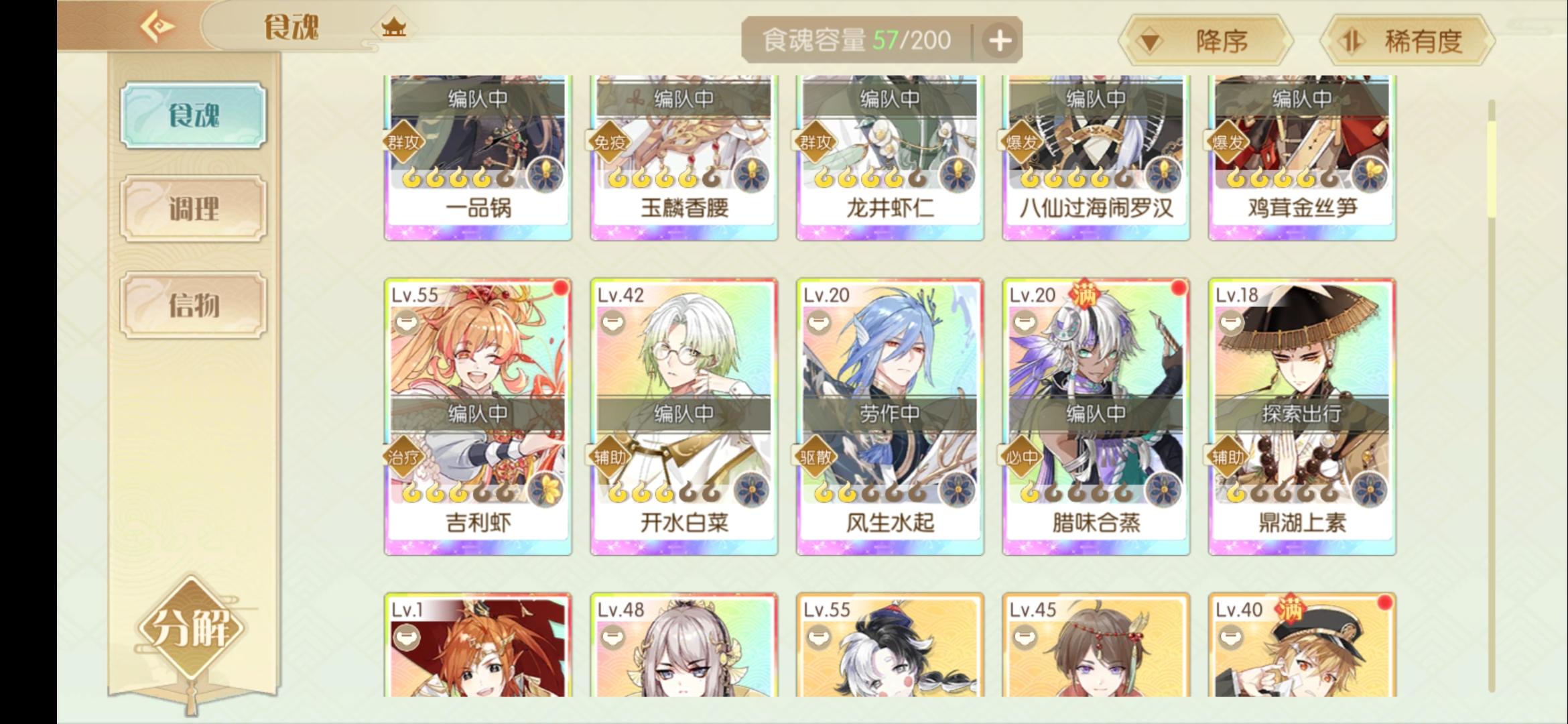Open the 八仙过海闹罗汉 card
Screen dimensions: 1568x724
(x=1096, y=158)
